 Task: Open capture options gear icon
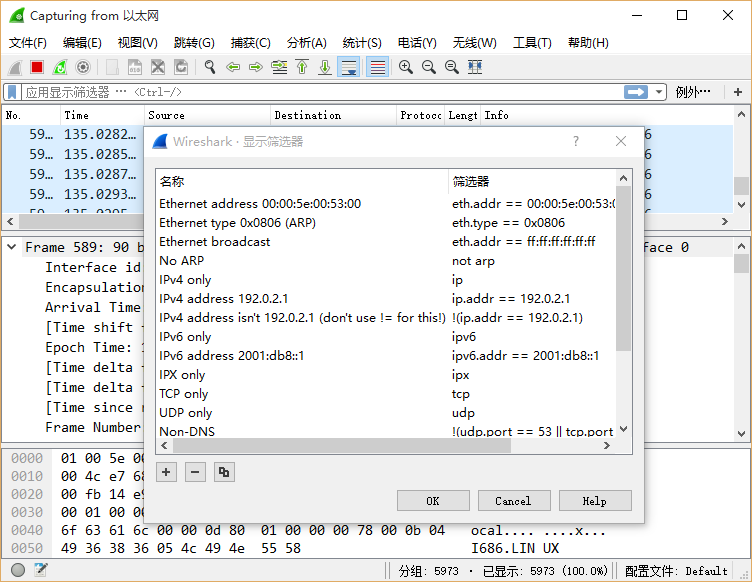(83, 67)
